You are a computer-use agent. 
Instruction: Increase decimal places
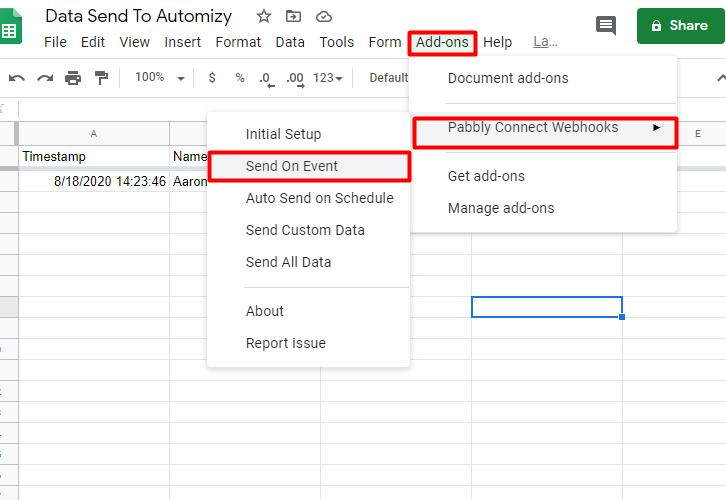(295, 78)
